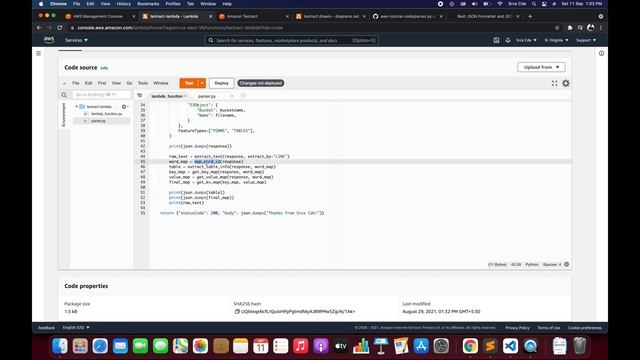This screenshot has width=640, height=360.
Task: Open the Privacy Policy link
Action: (x=517, y=328)
